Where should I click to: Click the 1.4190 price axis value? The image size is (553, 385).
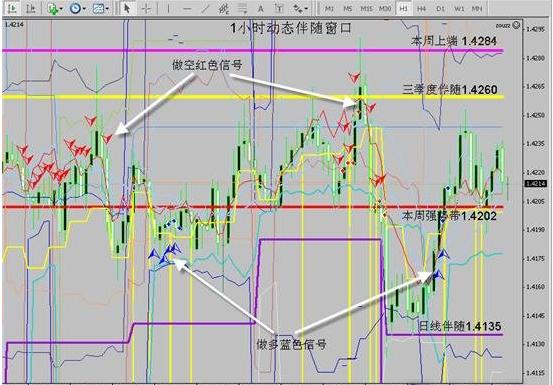(535, 230)
